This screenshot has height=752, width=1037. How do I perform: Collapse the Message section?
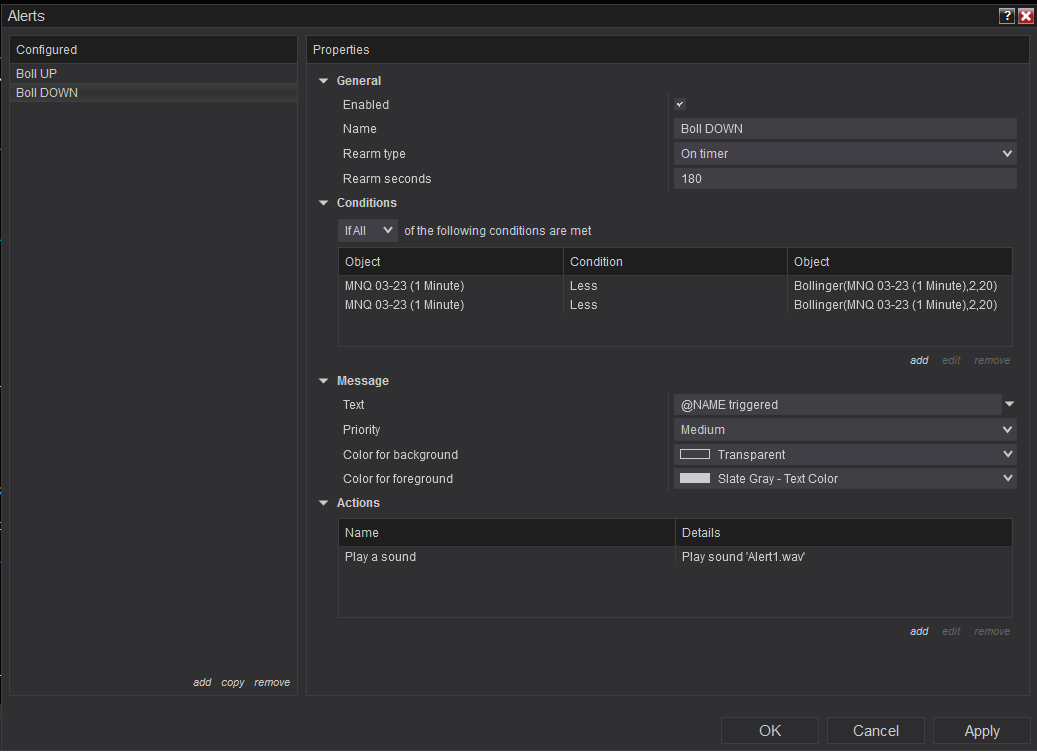324,381
